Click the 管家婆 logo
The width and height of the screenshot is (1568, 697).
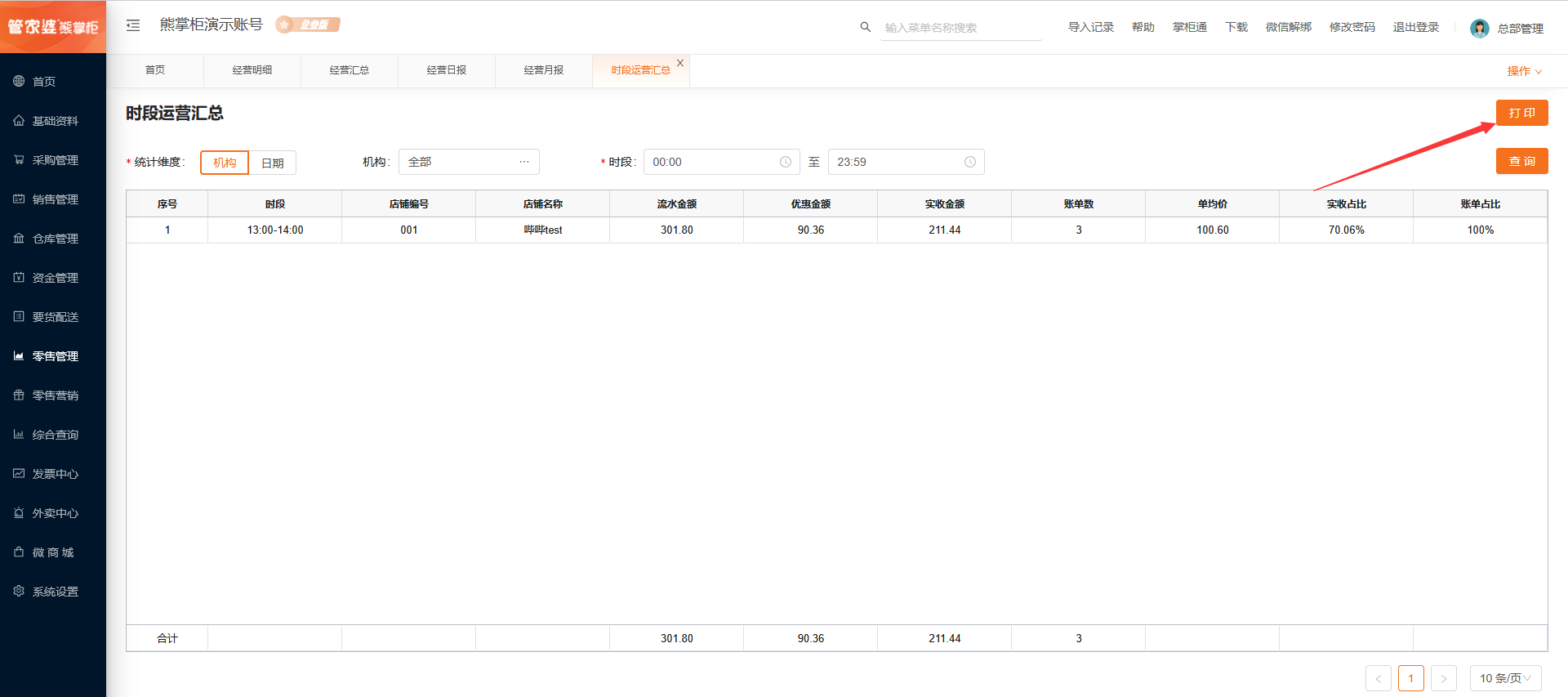coord(53,27)
